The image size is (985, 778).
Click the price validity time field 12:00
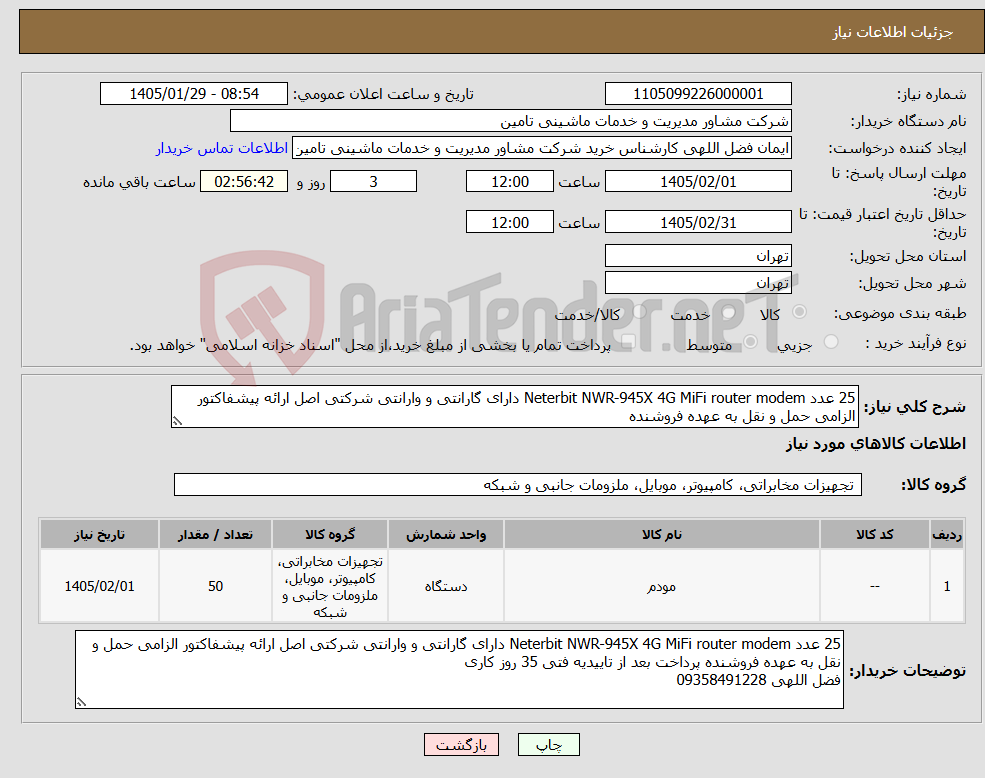[x=509, y=222]
